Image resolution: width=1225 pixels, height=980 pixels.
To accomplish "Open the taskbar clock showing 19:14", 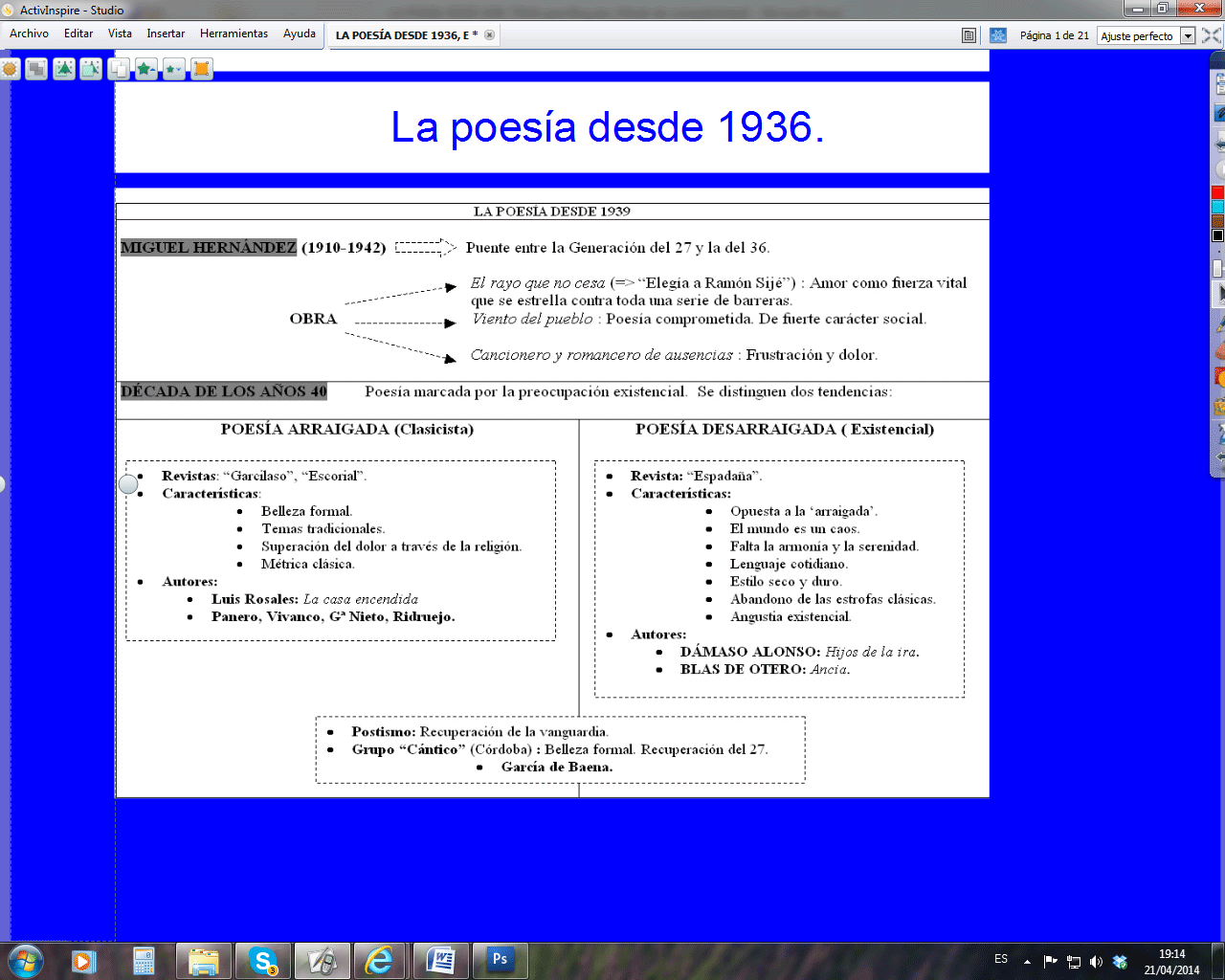I will tap(1171, 962).
